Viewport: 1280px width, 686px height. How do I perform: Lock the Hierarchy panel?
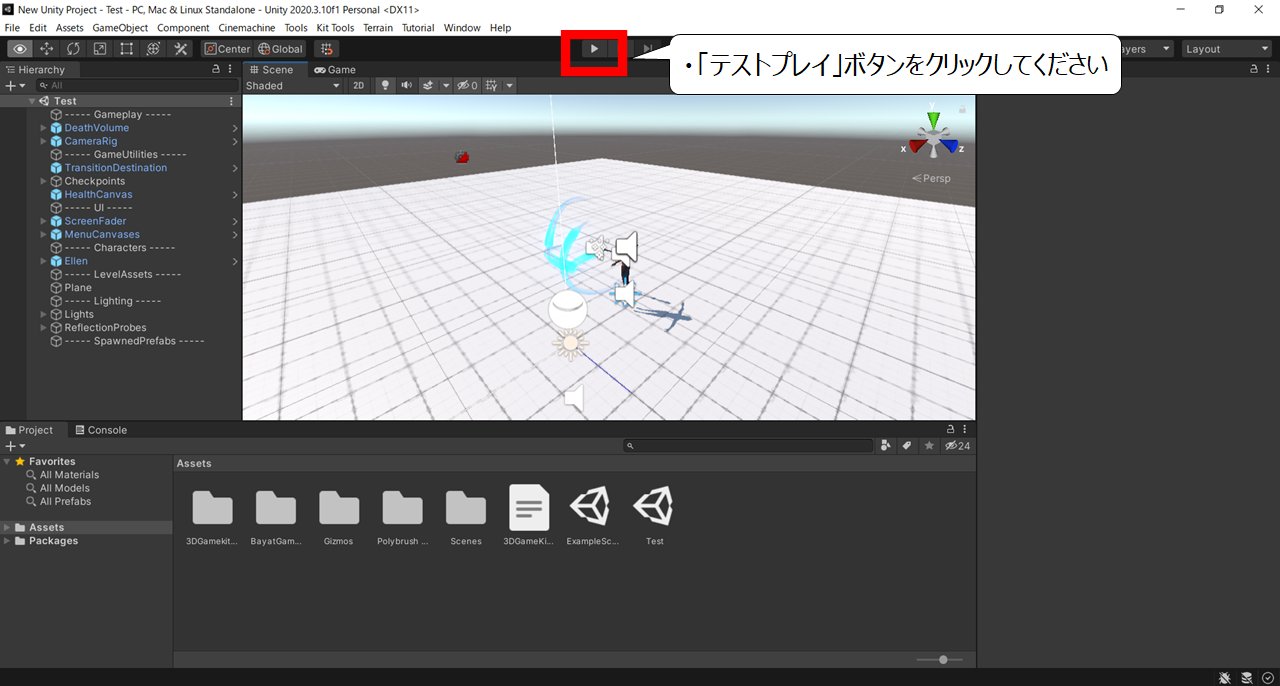[x=216, y=70]
